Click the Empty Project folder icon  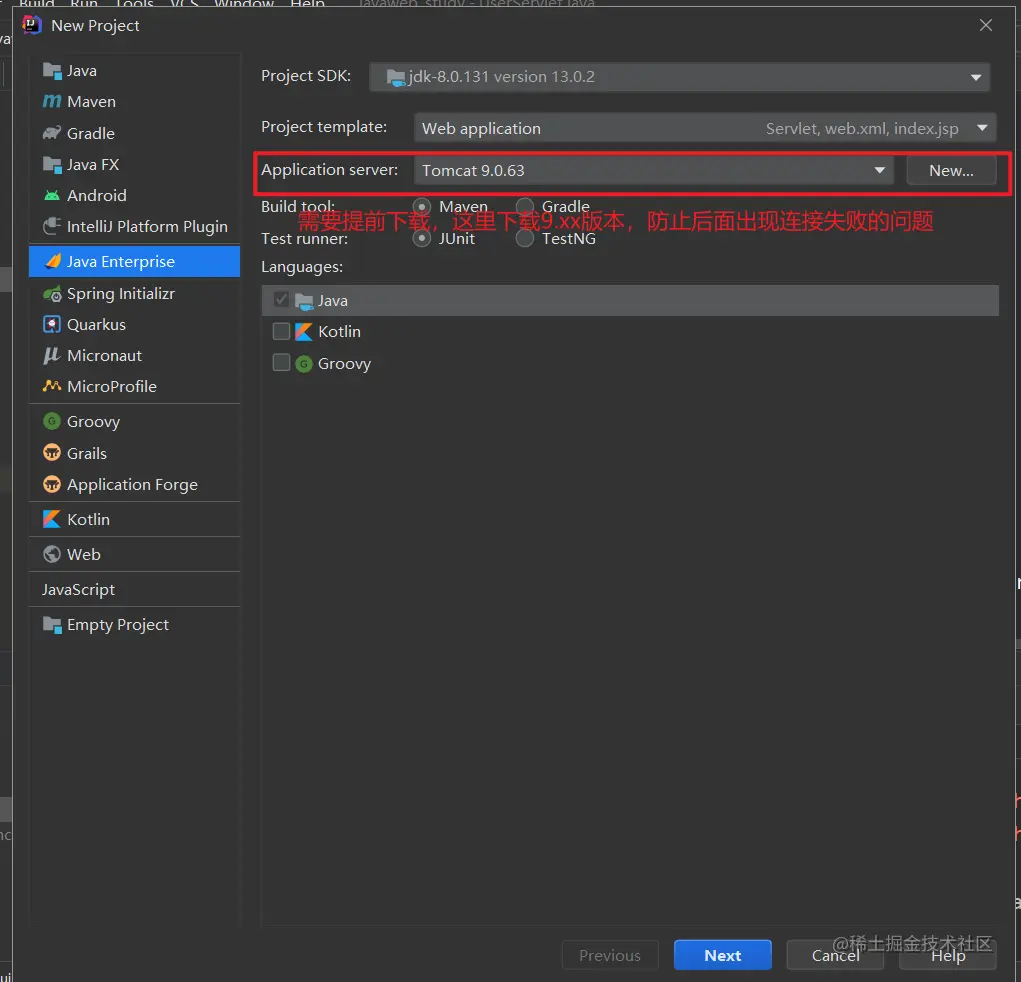(x=51, y=624)
